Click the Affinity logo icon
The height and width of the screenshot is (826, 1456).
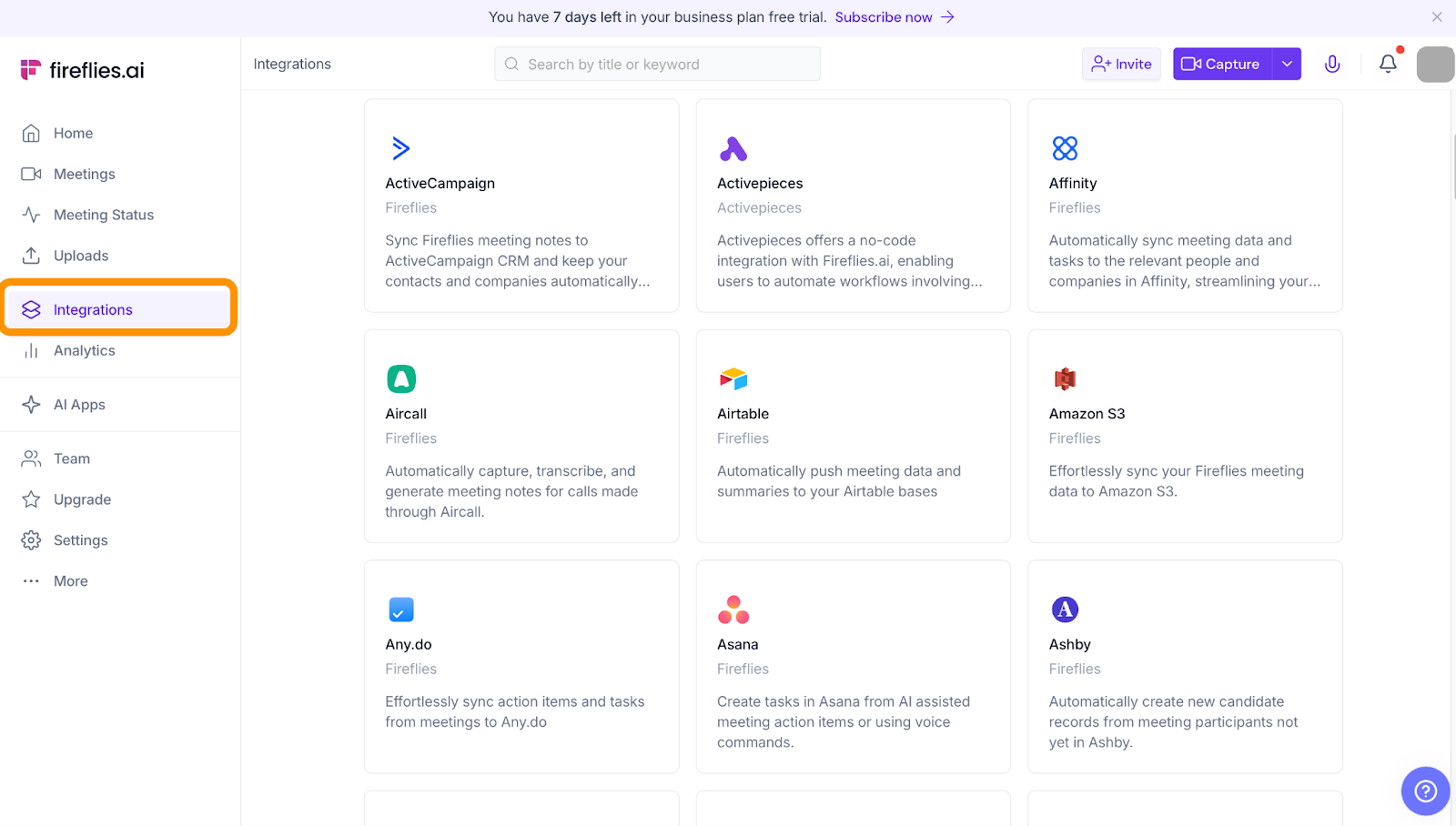1065,148
